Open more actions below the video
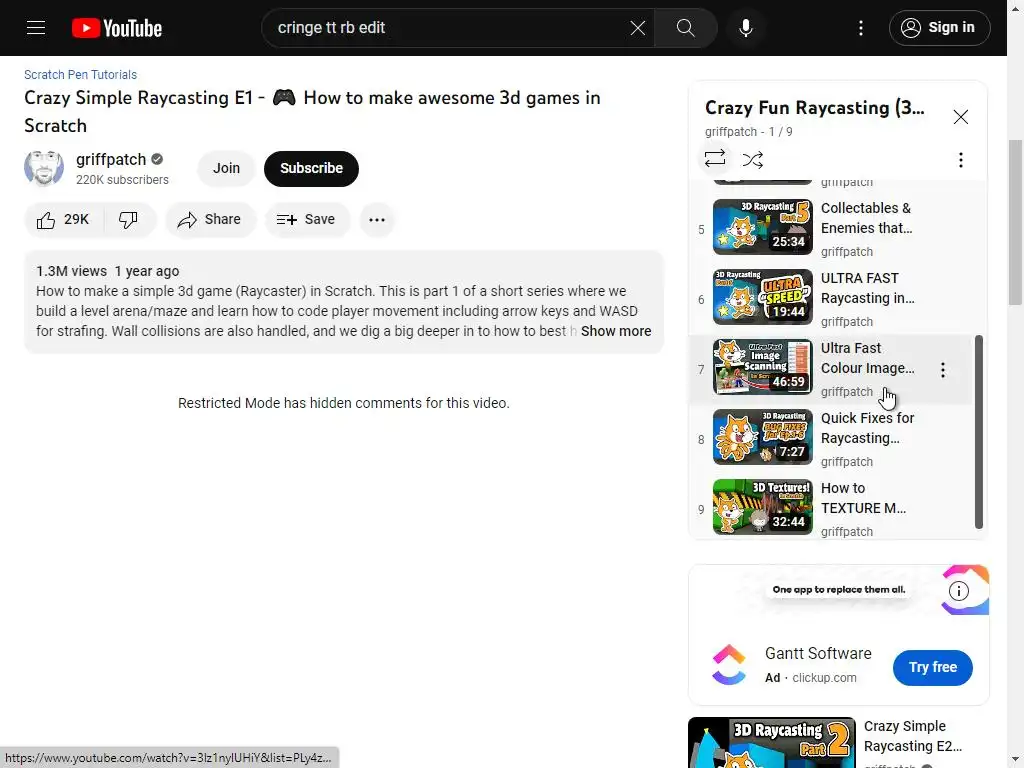The image size is (1024, 768). point(377,219)
